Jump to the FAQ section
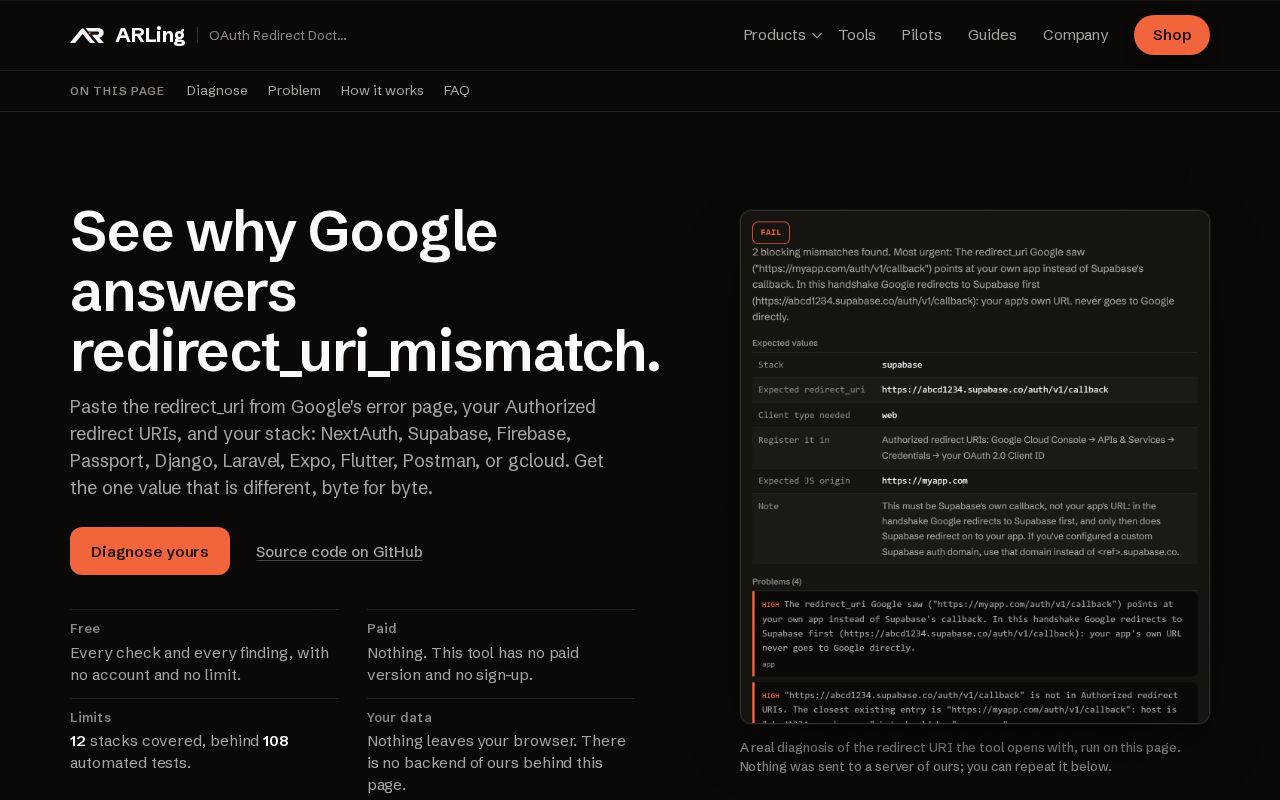 coord(456,90)
